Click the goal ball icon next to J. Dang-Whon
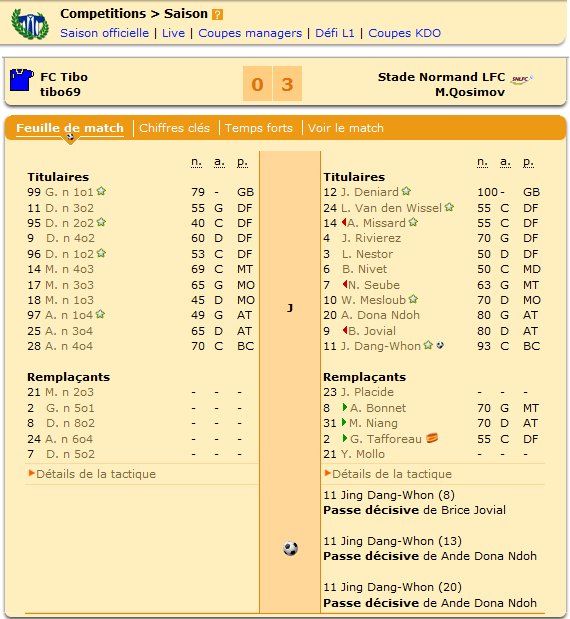The height and width of the screenshot is (619, 570). coord(440,345)
